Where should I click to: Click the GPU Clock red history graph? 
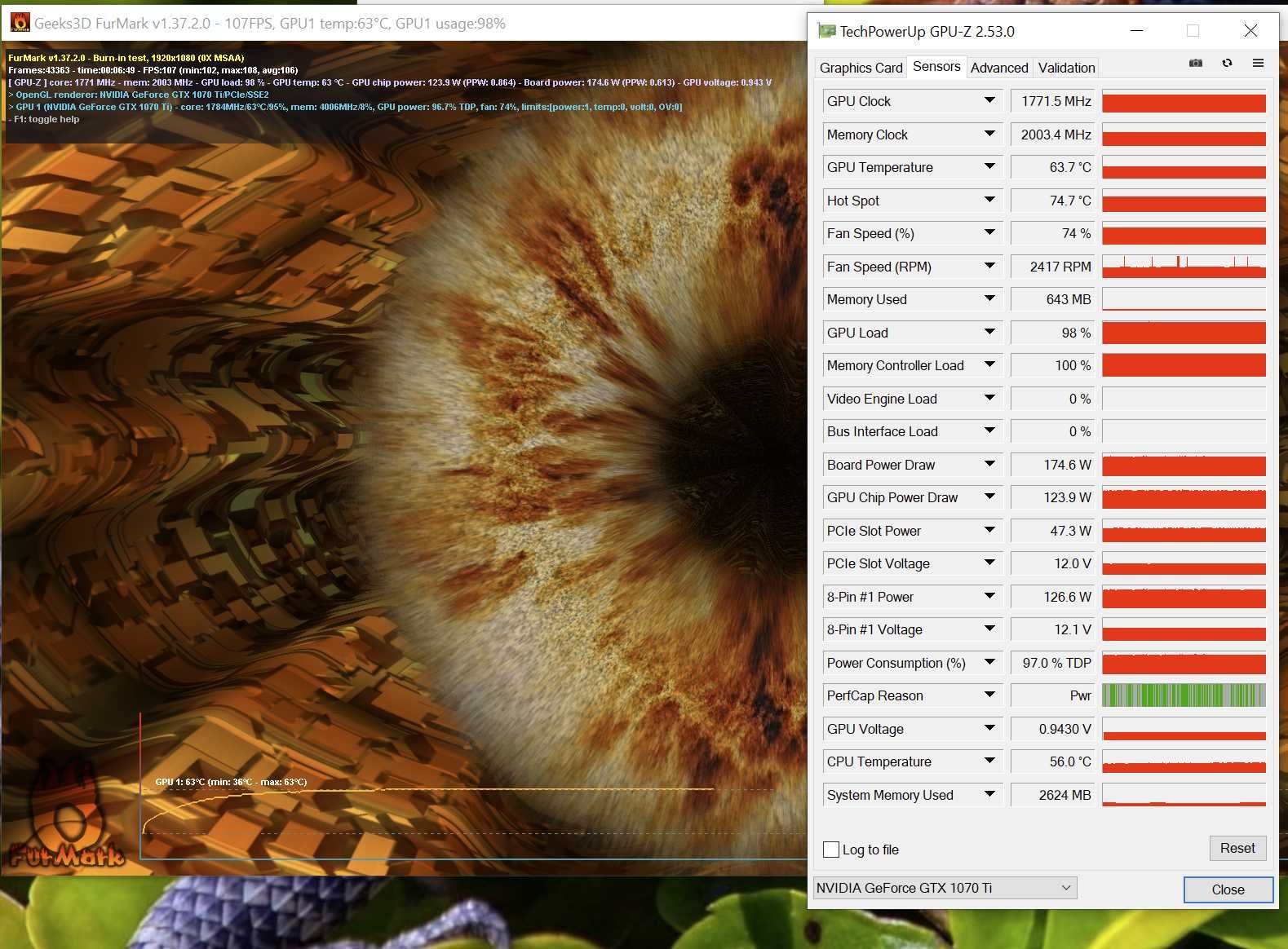(x=1184, y=101)
